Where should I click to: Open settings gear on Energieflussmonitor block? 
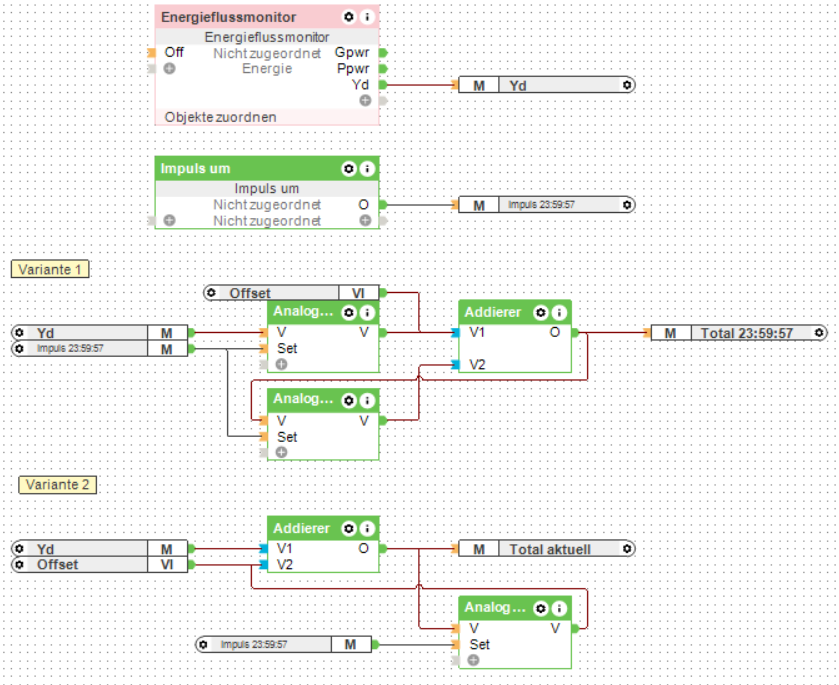pos(348,17)
